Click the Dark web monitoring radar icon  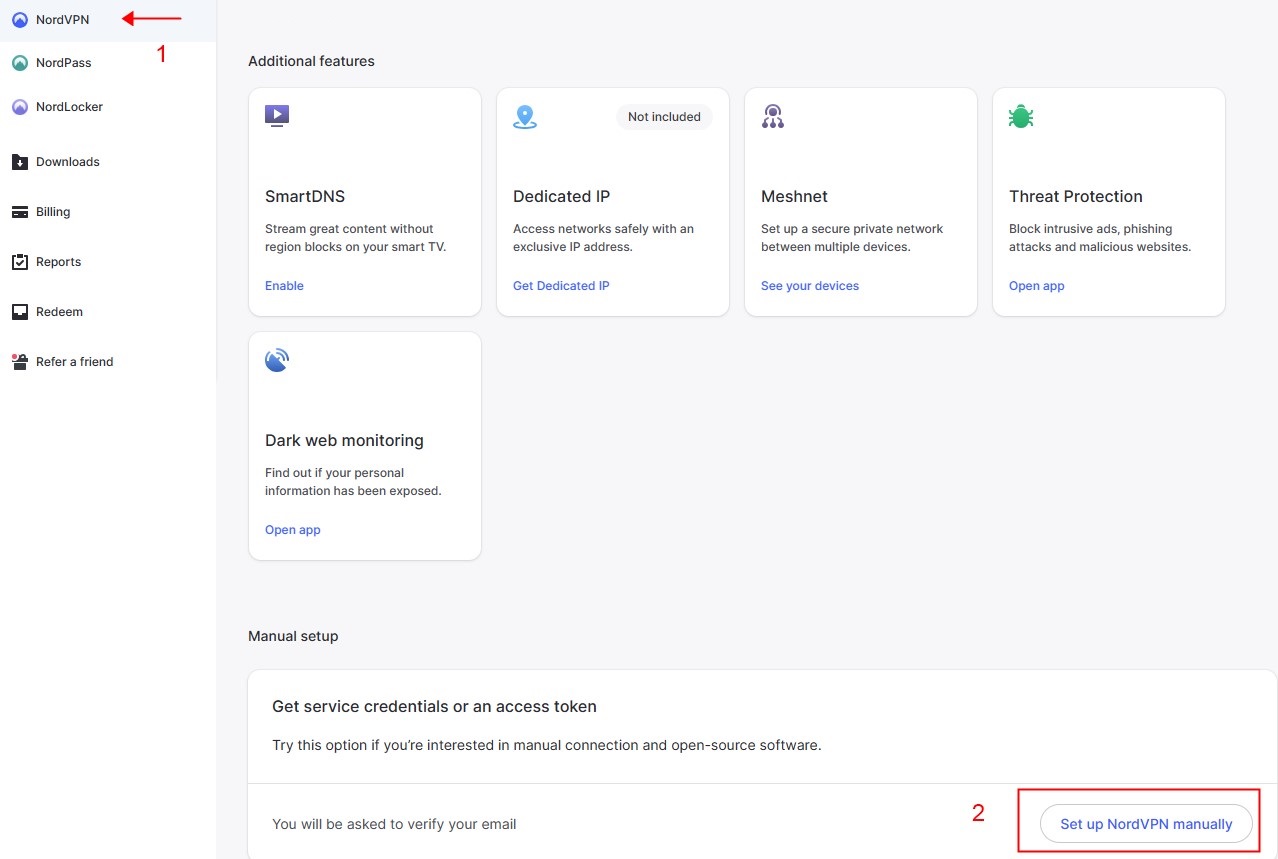click(277, 361)
